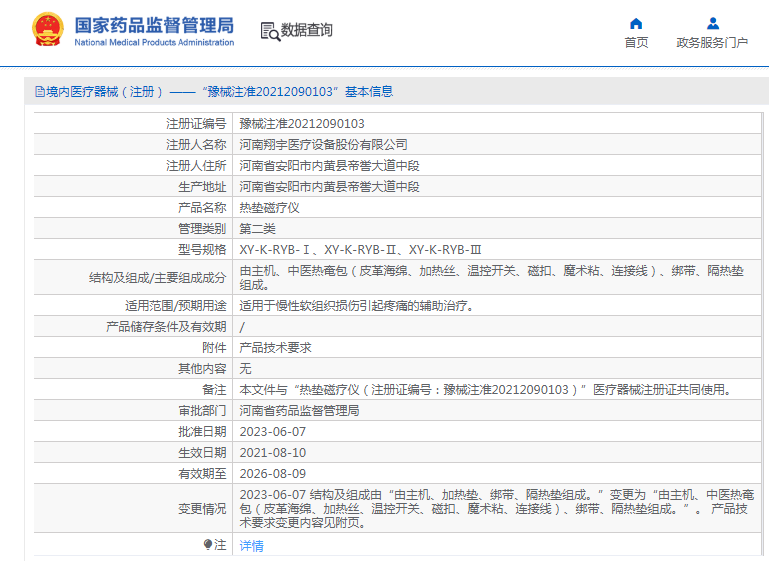Click effective date 2021-08-10

click(273, 453)
